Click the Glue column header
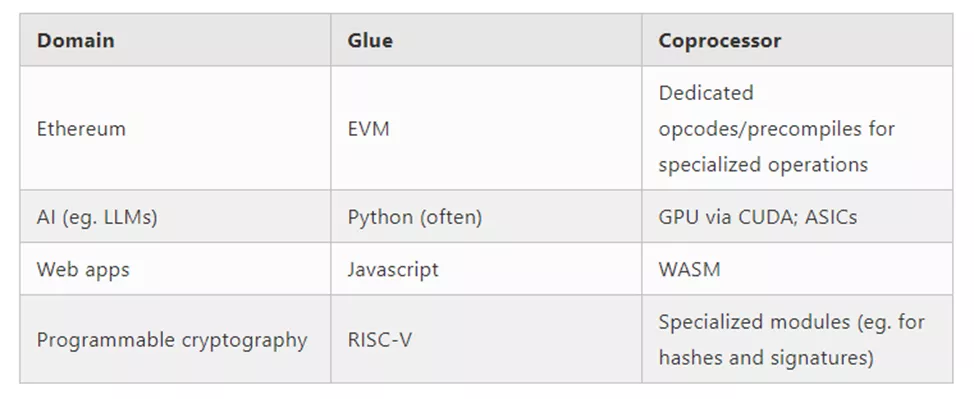 coord(486,40)
